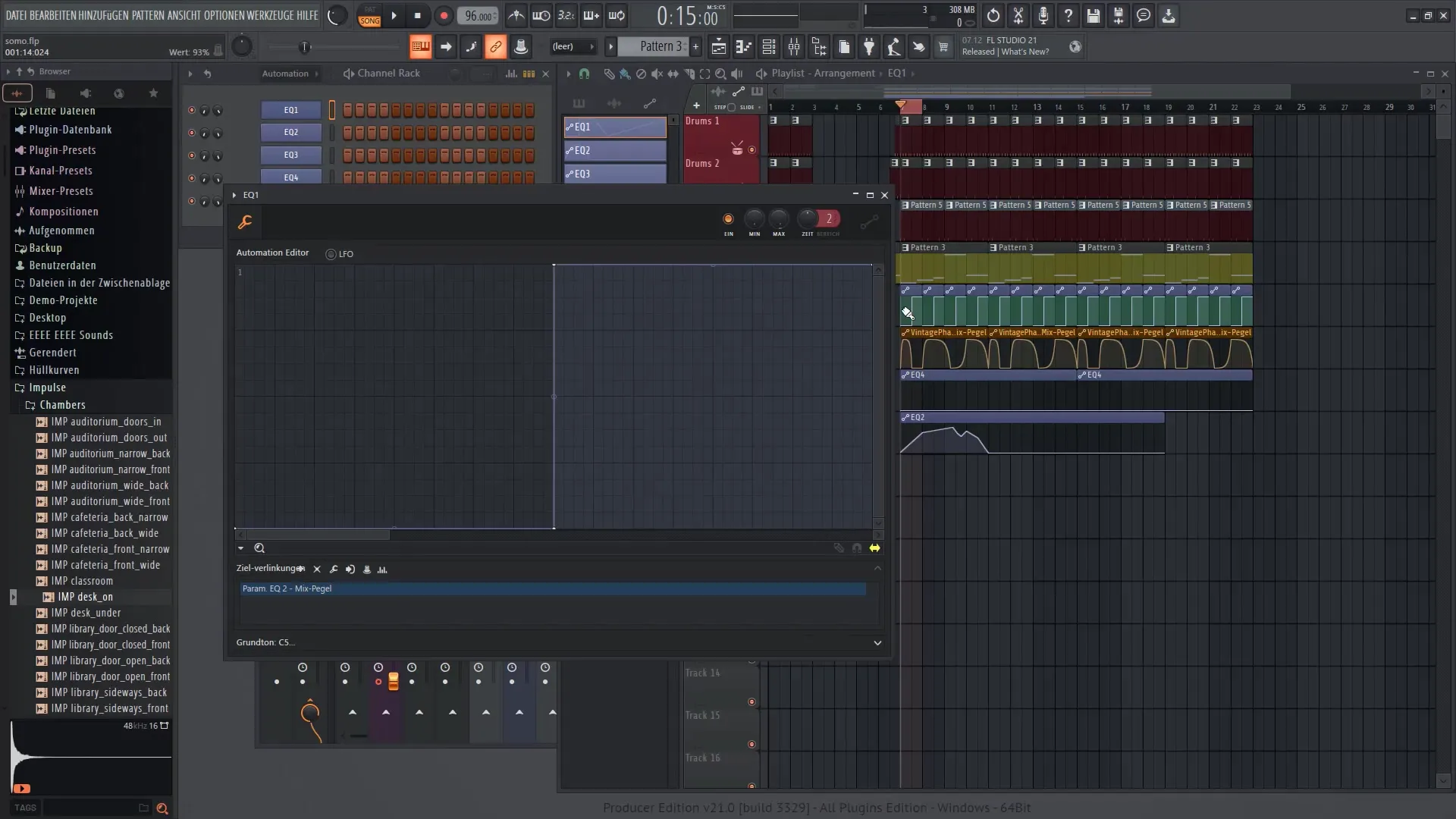Select the EQ4 channel button
Screen dimensions: 1456x819
coord(291,177)
